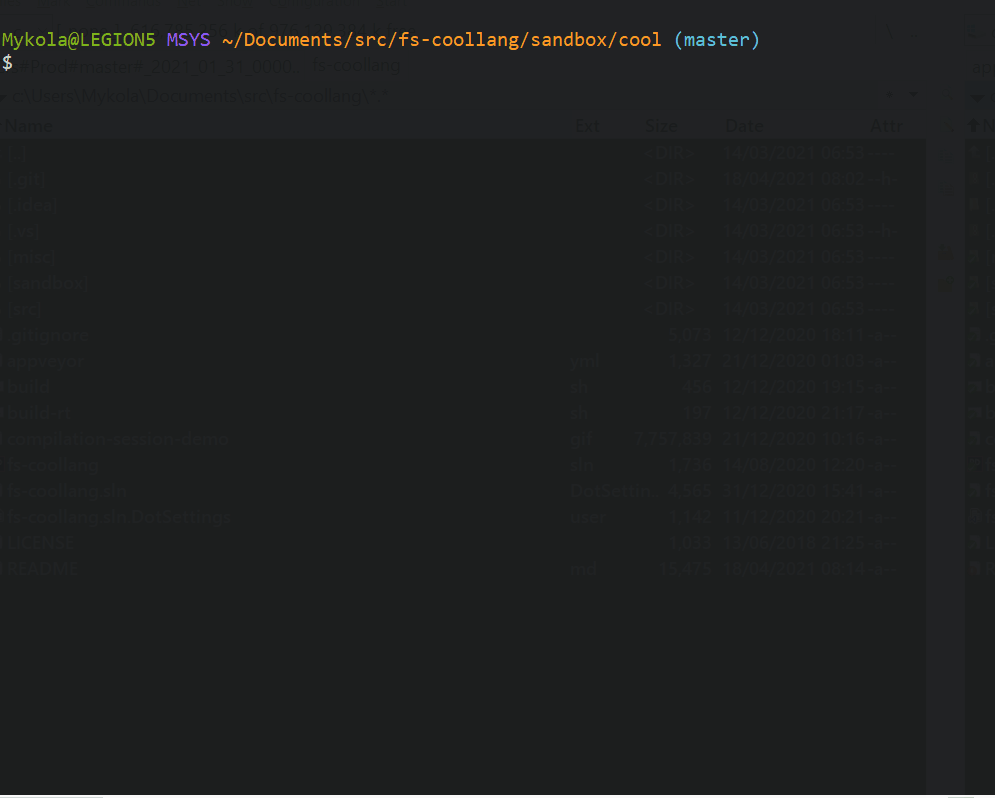The height and width of the screenshot is (798, 995).
Task: Sort files by Date column
Action: [744, 127]
